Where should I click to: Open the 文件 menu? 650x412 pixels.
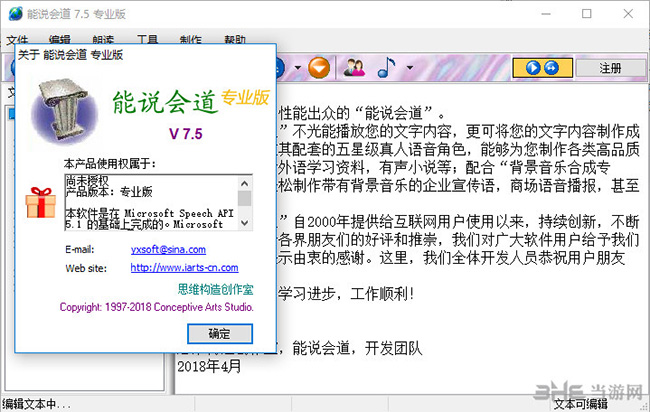(x=17, y=40)
